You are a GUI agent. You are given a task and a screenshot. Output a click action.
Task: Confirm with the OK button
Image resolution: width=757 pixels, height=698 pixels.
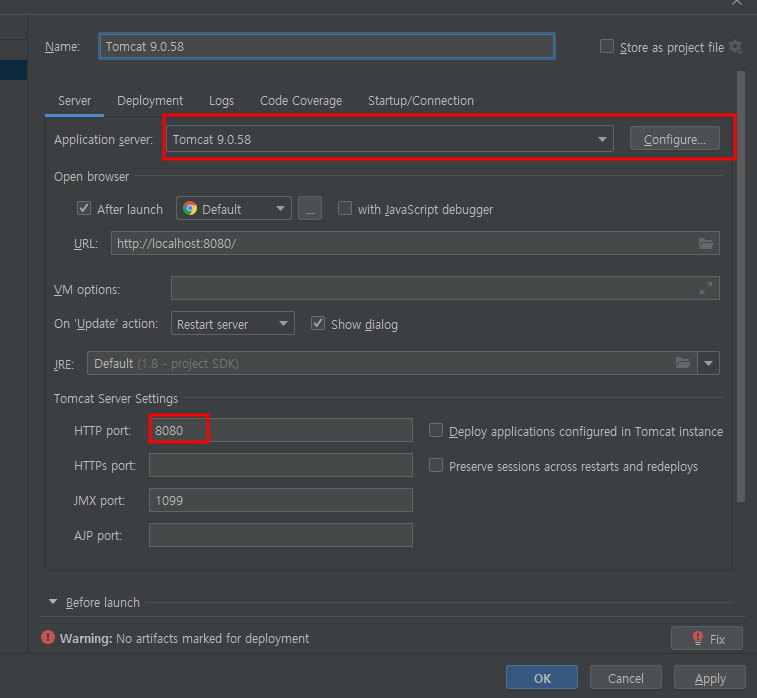pyautogui.click(x=542, y=678)
